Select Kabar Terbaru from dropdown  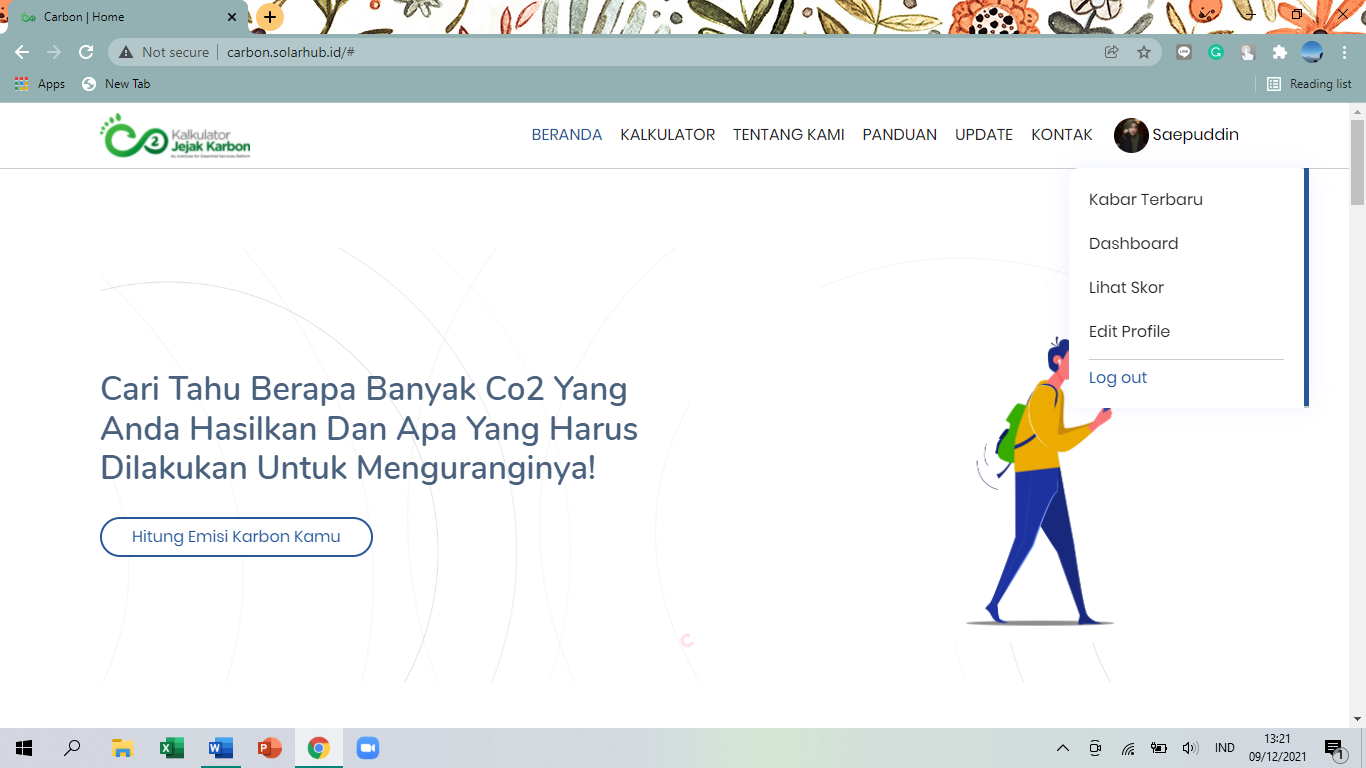click(x=1146, y=200)
